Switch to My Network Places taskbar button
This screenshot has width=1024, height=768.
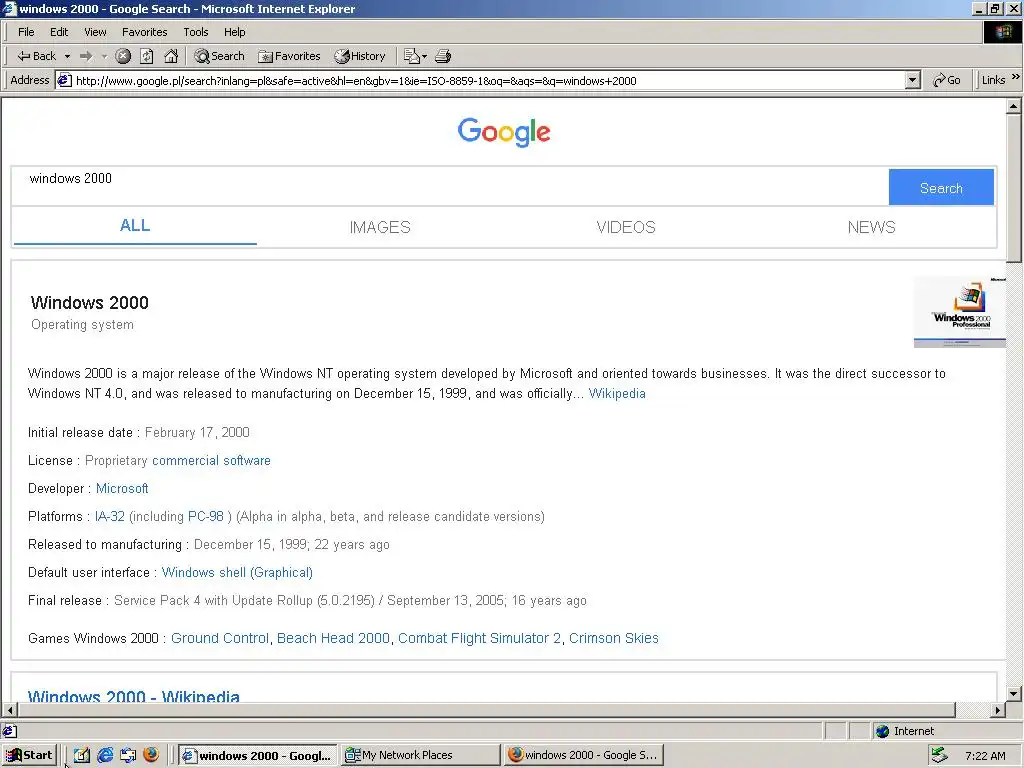pos(420,756)
